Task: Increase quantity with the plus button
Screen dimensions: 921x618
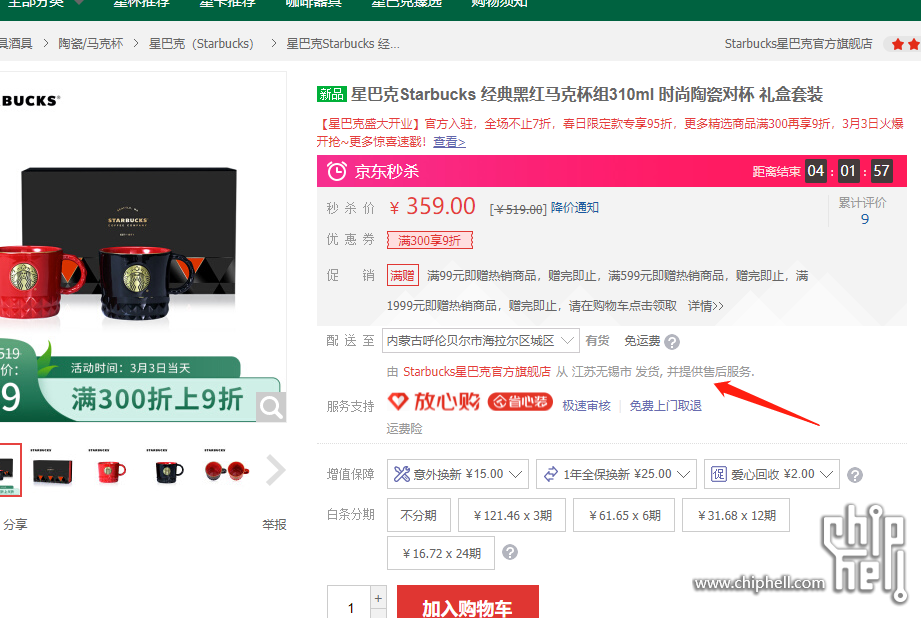Action: click(378, 598)
